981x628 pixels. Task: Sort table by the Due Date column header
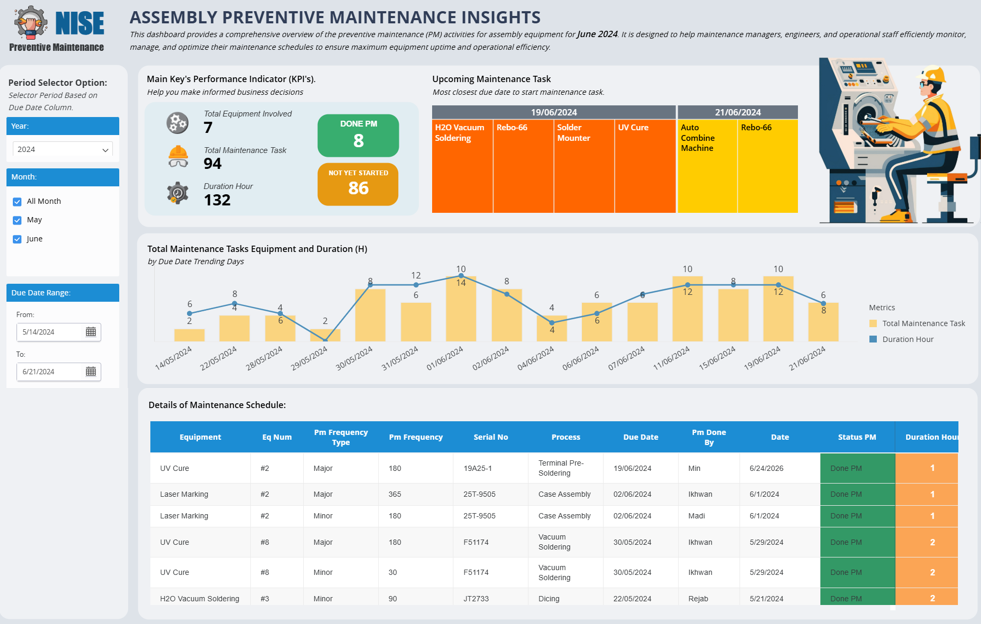click(x=640, y=437)
